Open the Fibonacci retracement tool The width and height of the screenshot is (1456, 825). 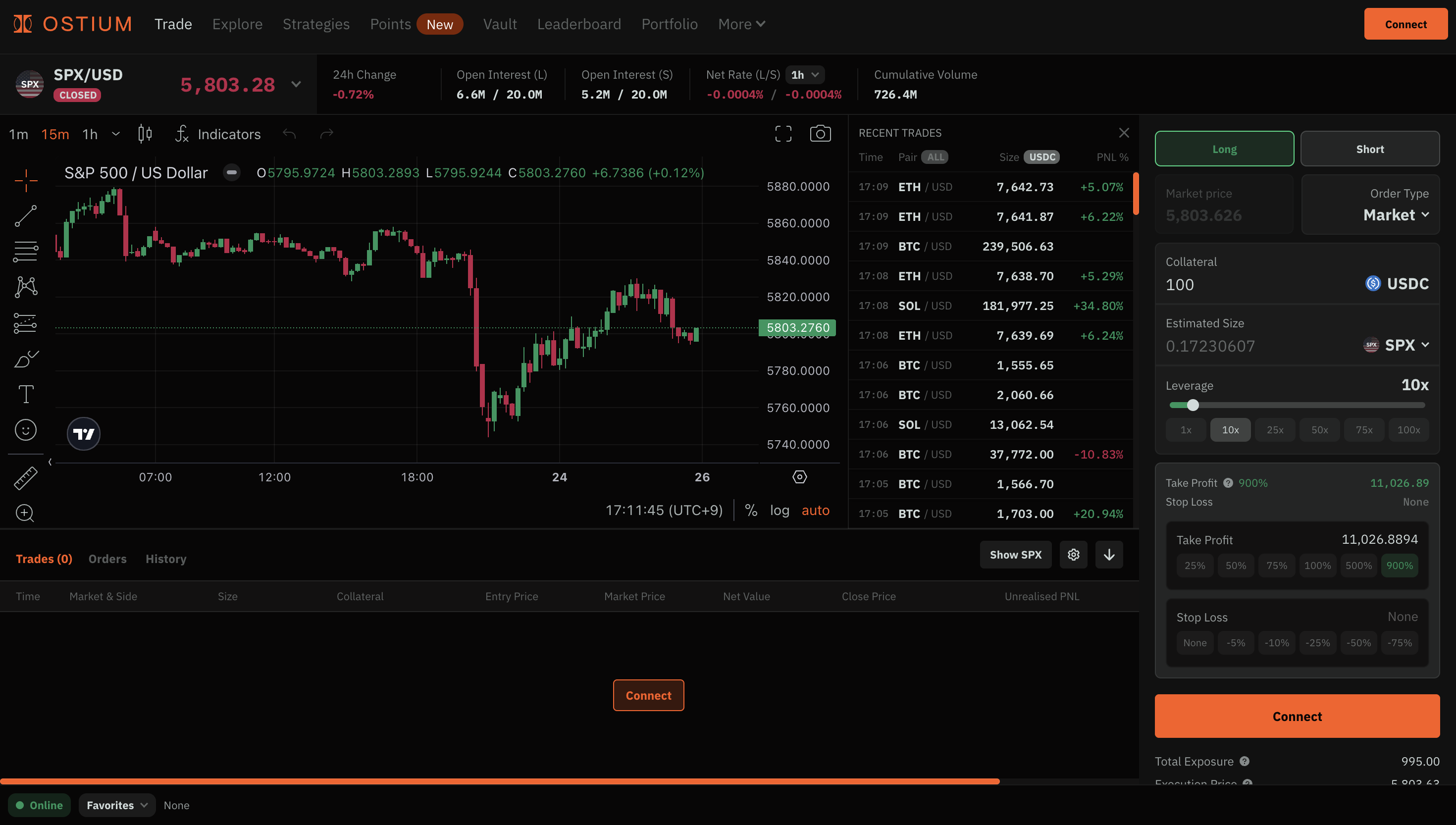pyautogui.click(x=25, y=252)
